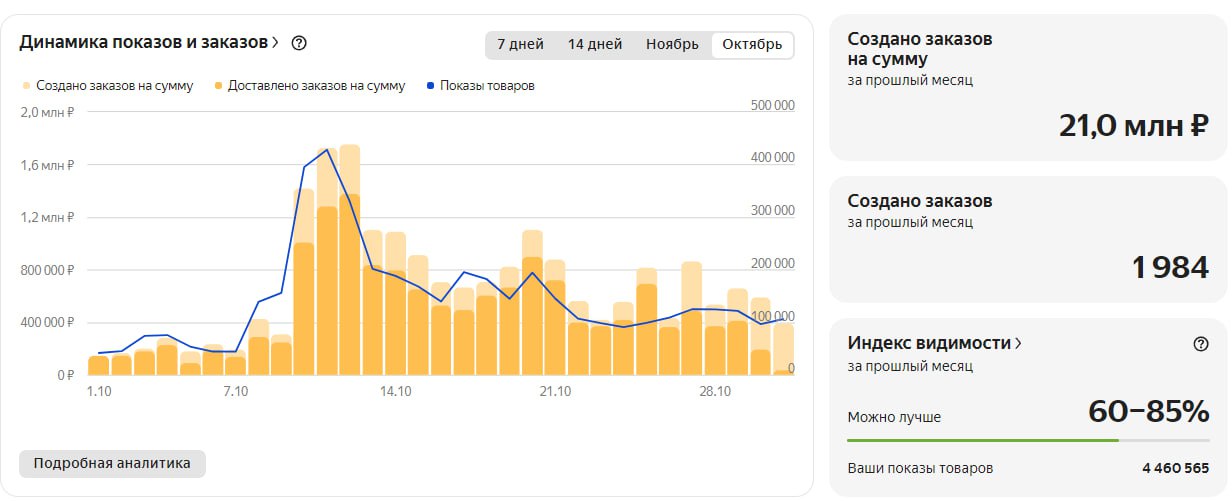
Task: Toggle 'Показы товаров' legend series
Action: click(480, 86)
